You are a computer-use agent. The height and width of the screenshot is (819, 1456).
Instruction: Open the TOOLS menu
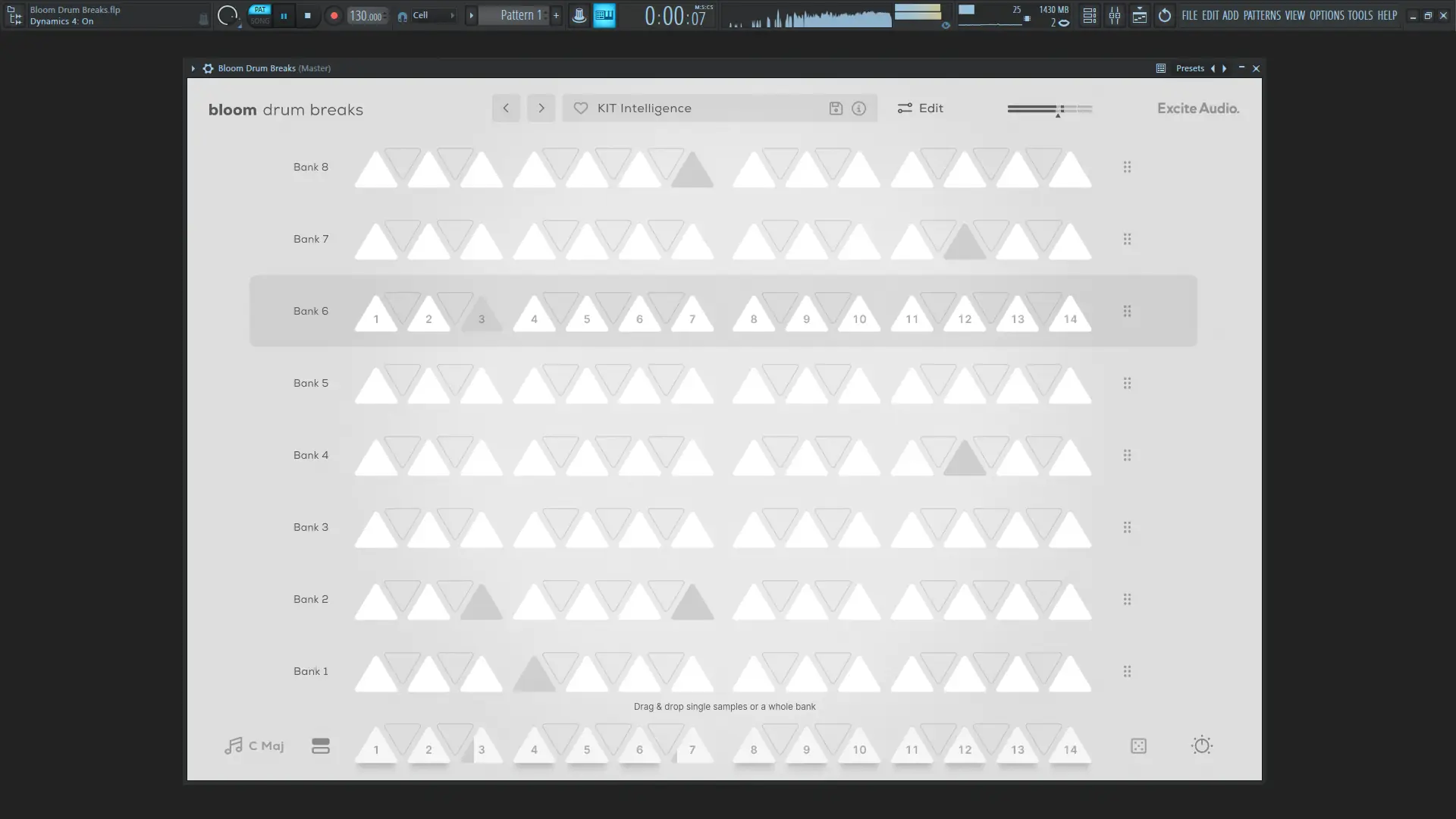pyautogui.click(x=1360, y=15)
